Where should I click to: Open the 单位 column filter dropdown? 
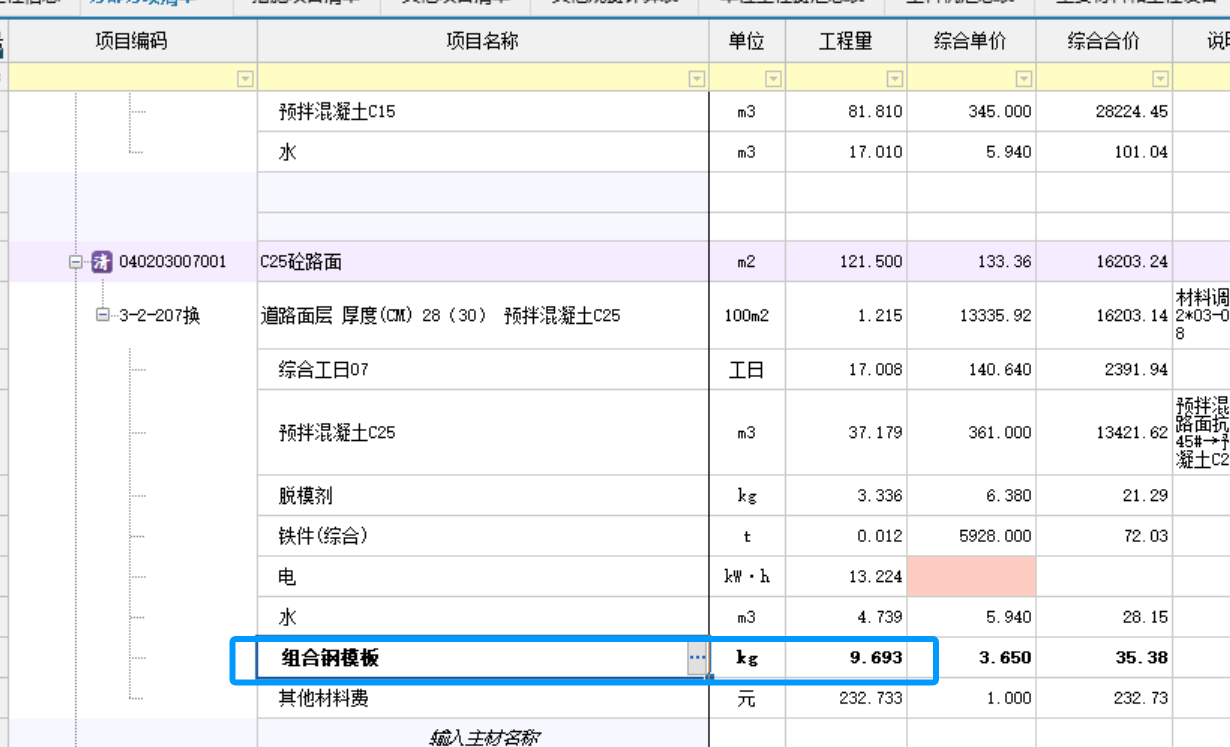[771, 78]
